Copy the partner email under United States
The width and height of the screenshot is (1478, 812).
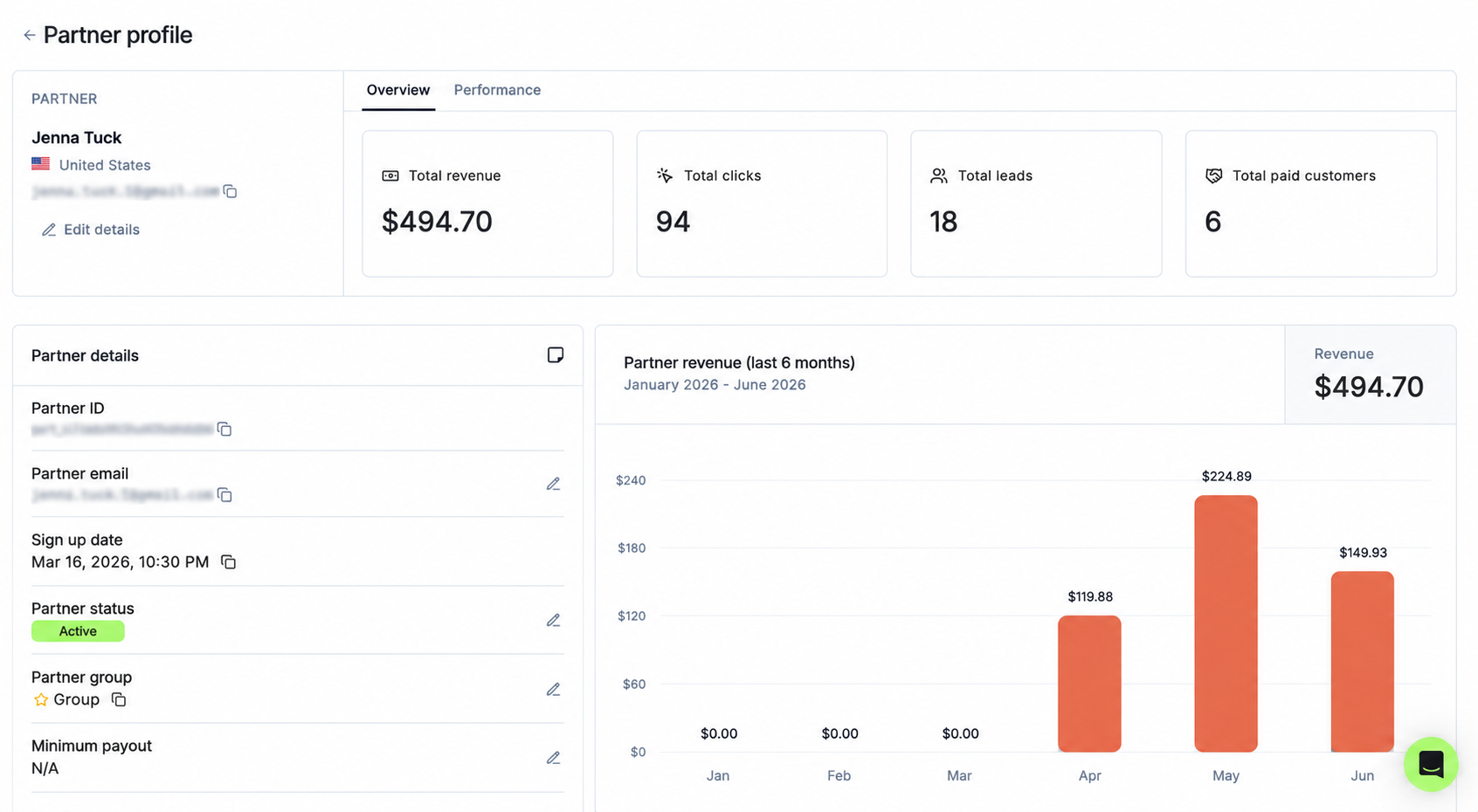231,191
